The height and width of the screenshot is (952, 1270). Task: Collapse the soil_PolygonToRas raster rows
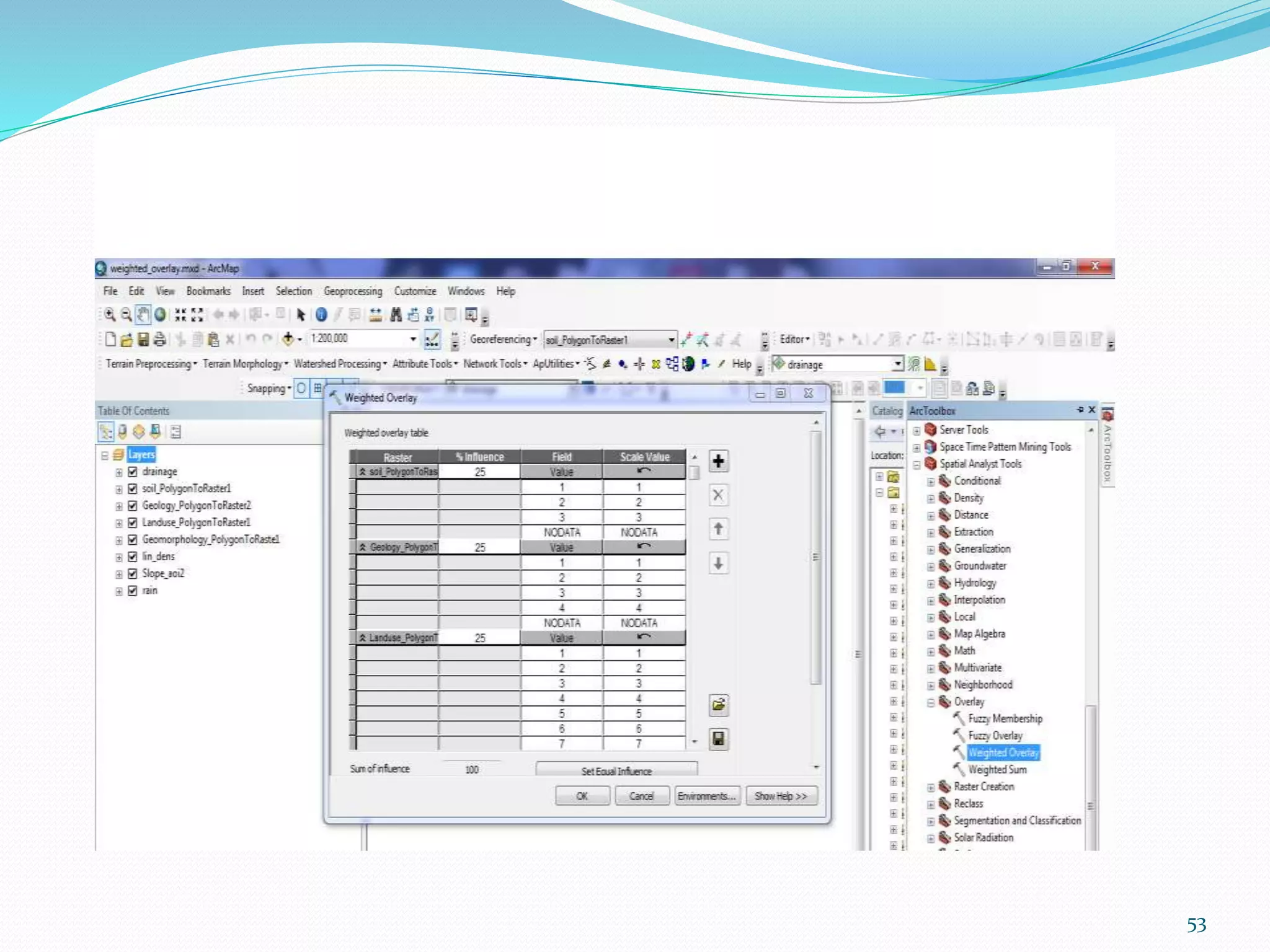click(x=363, y=472)
